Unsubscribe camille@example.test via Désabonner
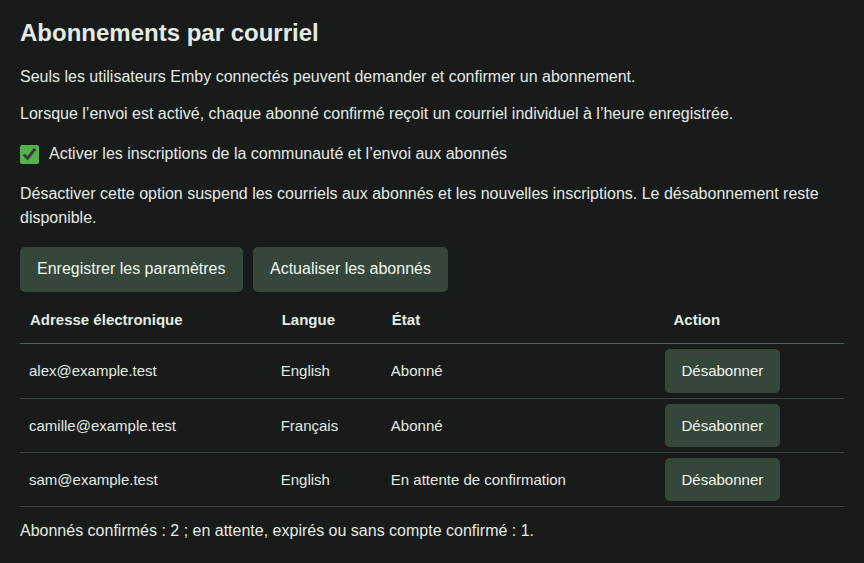 722,426
